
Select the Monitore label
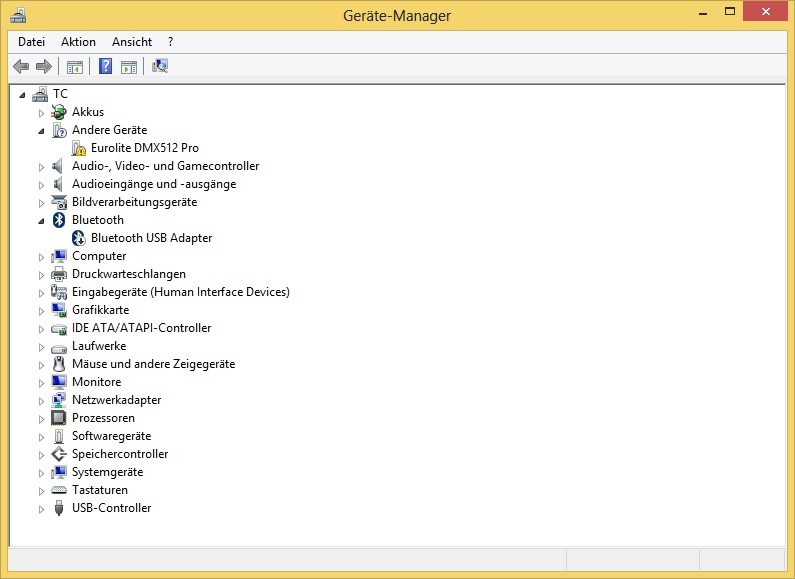[96, 382]
